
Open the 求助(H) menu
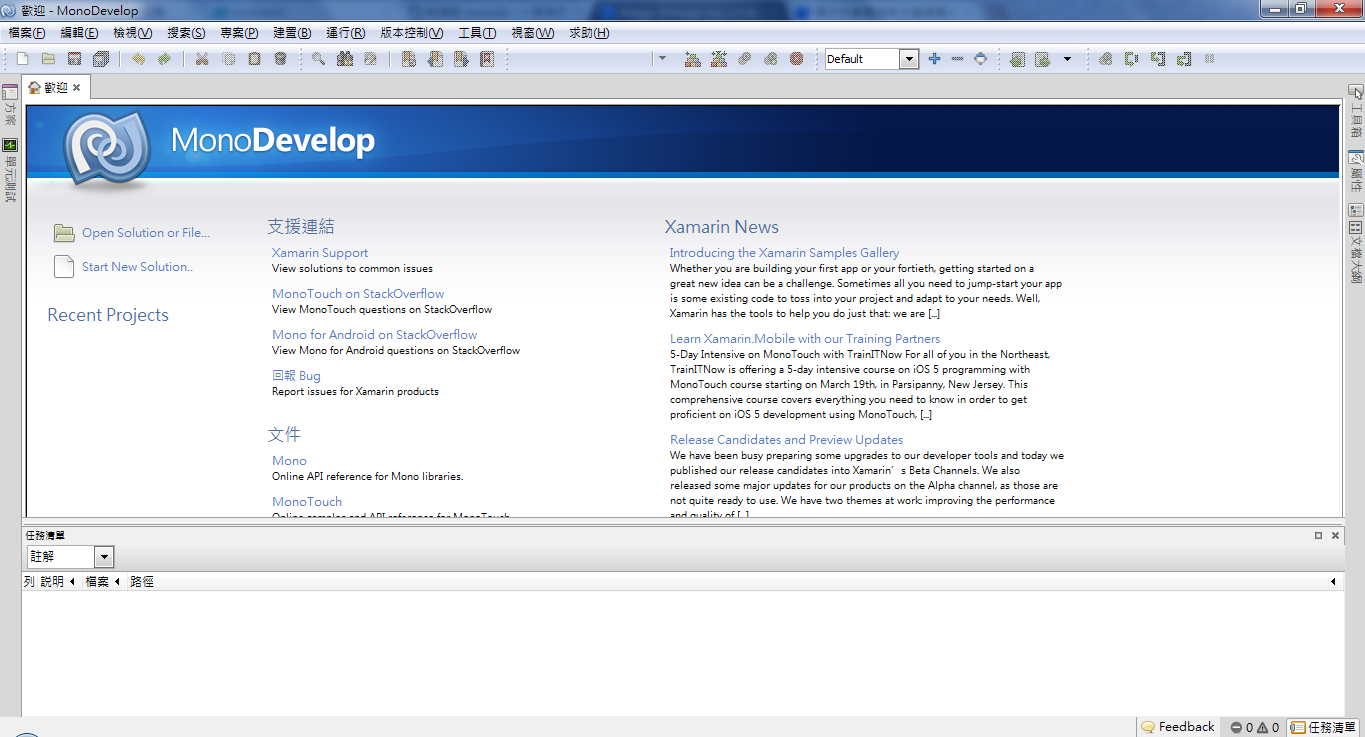pos(589,33)
